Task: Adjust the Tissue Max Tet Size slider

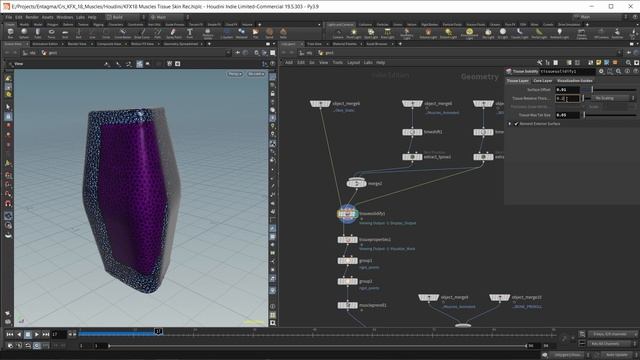Action: click(609, 115)
